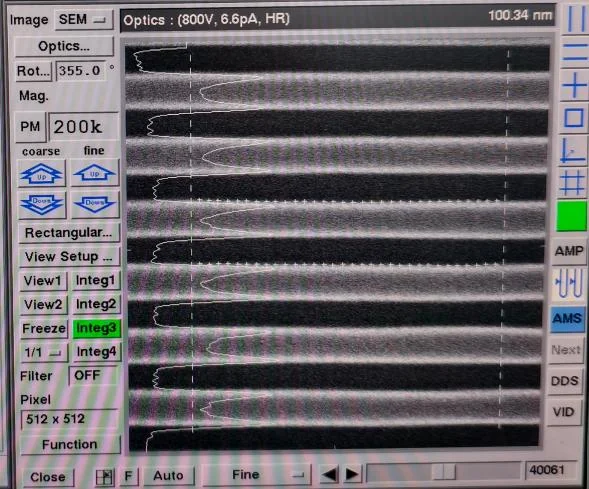
Task: Click the focus slider thumb
Action: 444,471
